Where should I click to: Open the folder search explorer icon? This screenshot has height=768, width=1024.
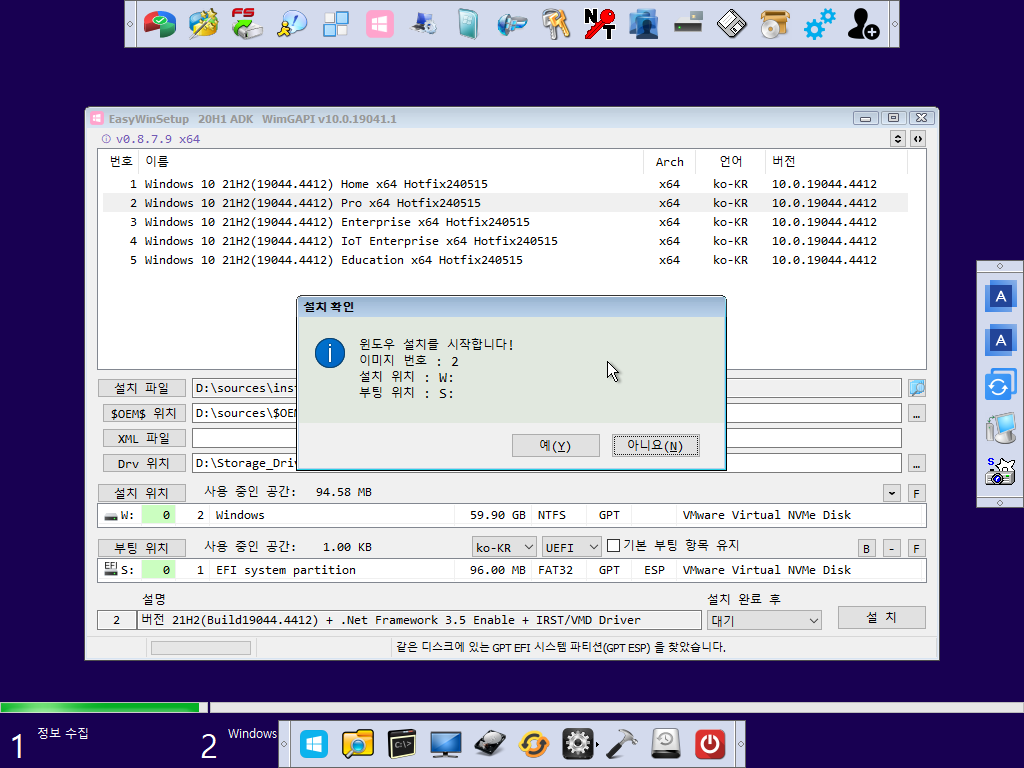(358, 744)
